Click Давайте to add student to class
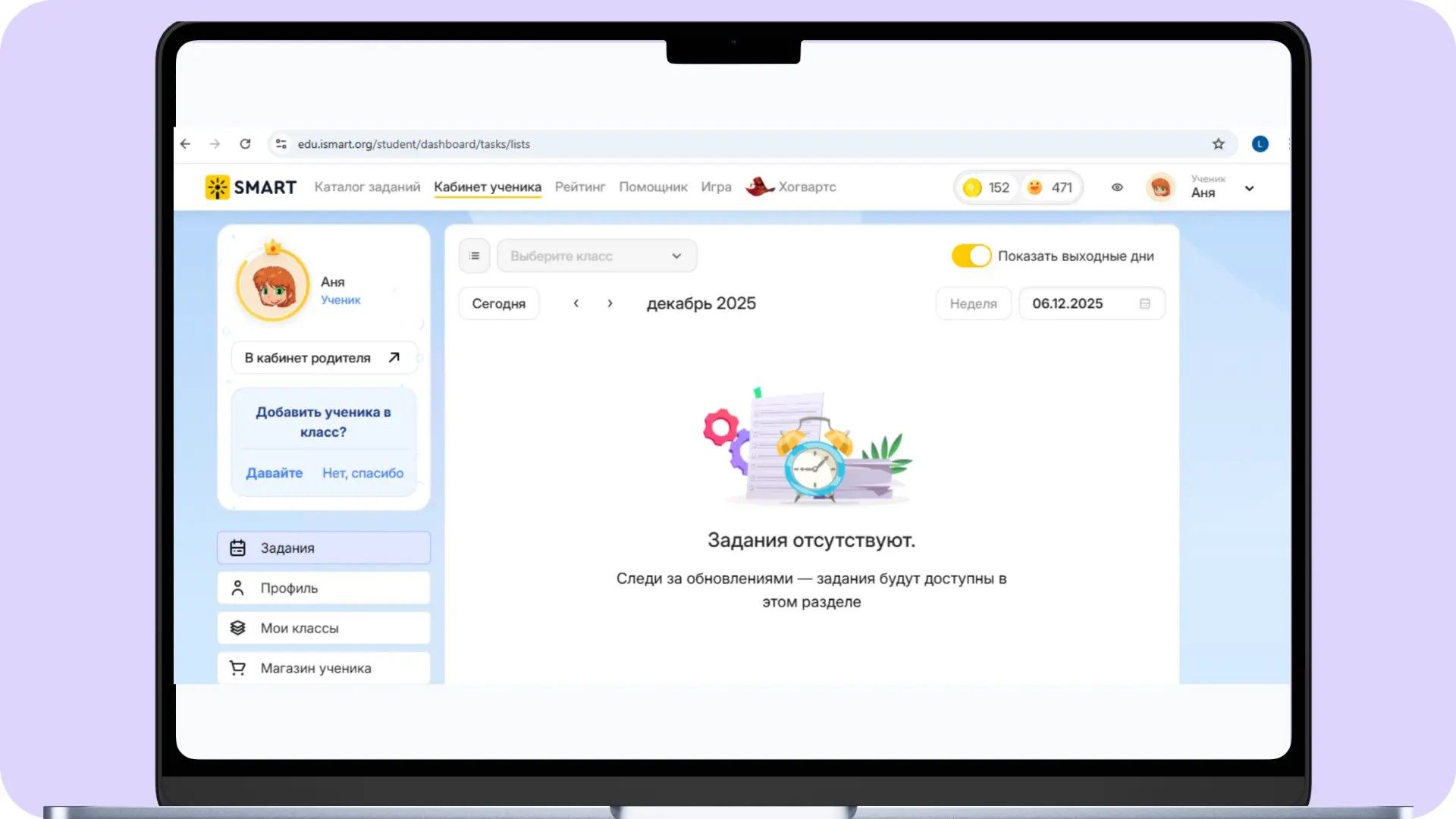This screenshot has width=1456, height=819. tap(274, 473)
